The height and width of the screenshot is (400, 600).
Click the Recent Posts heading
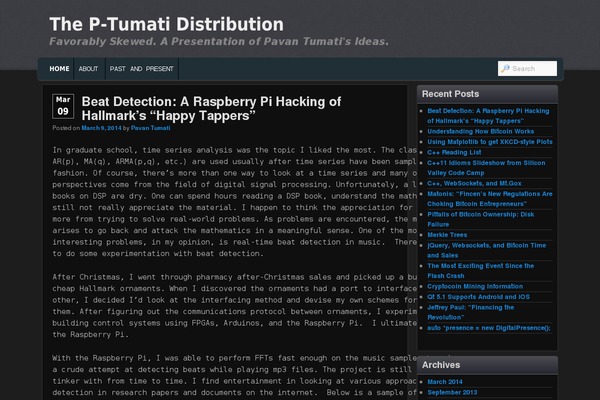coord(450,94)
